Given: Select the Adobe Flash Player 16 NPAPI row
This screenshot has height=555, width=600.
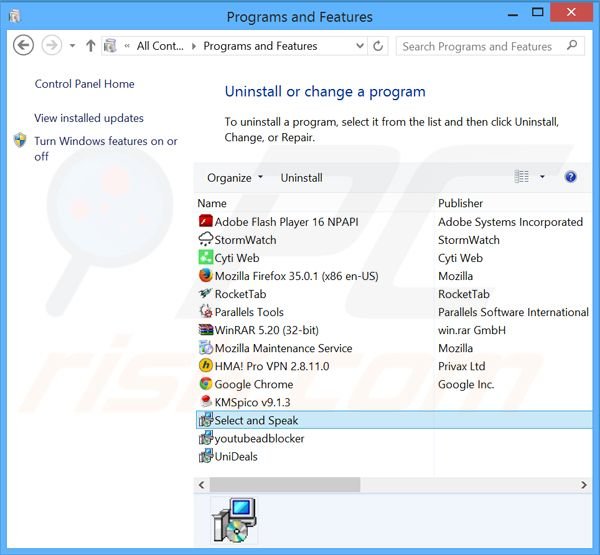Looking at the screenshot, I should [394, 222].
